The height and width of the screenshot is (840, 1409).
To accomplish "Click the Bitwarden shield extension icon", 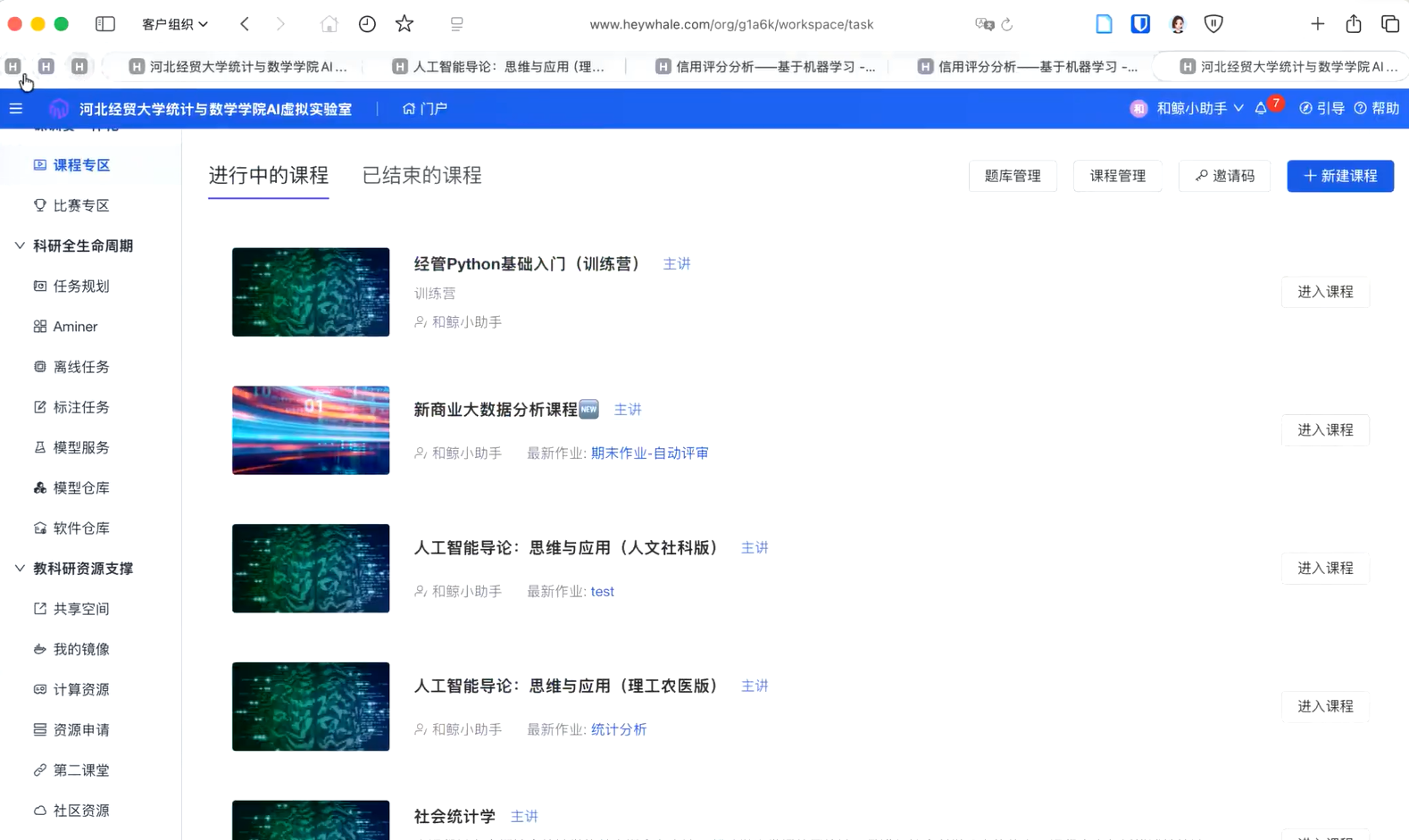I will click(x=1140, y=24).
